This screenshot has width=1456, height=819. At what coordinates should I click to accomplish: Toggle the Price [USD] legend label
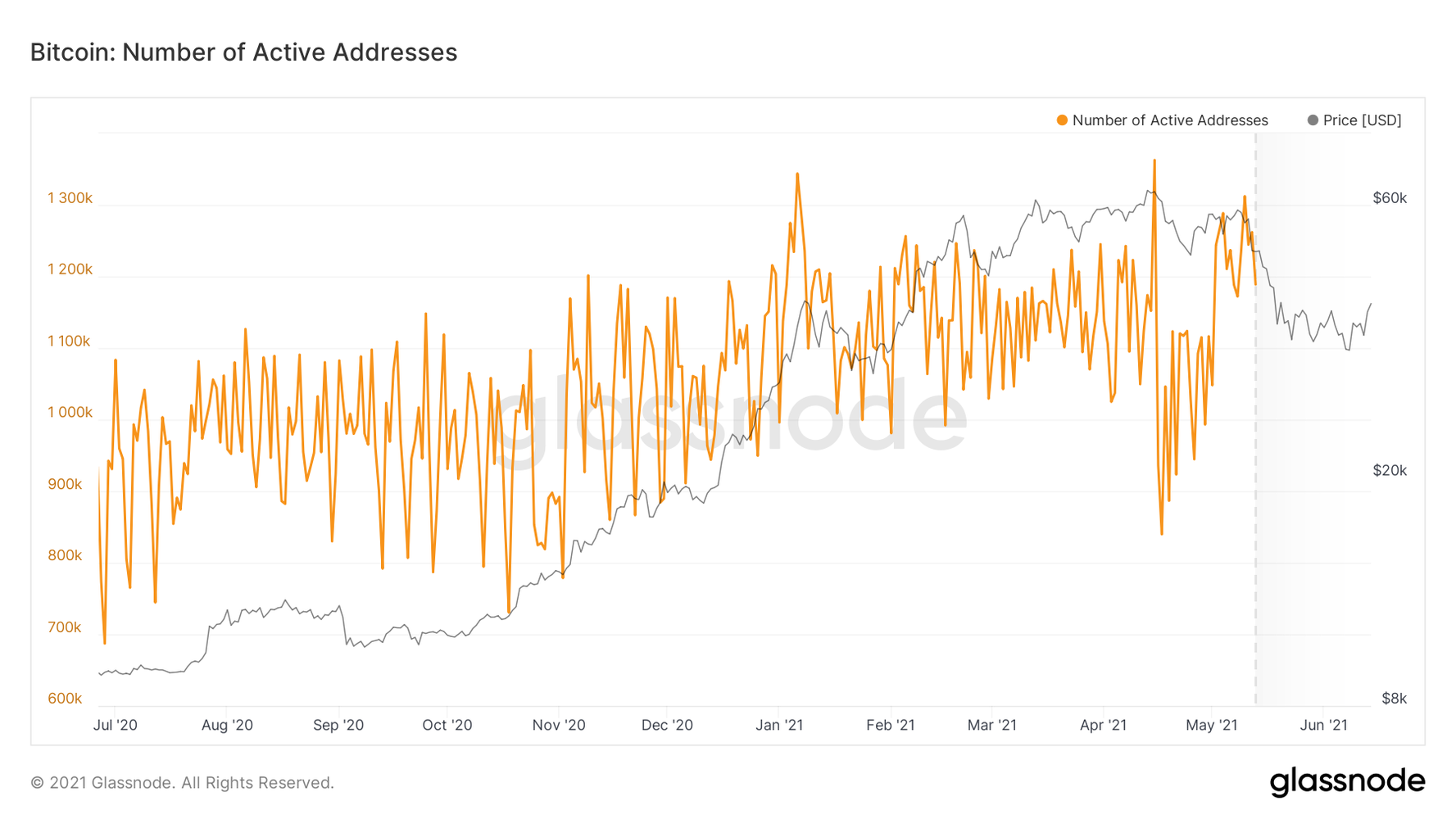click(x=1362, y=120)
